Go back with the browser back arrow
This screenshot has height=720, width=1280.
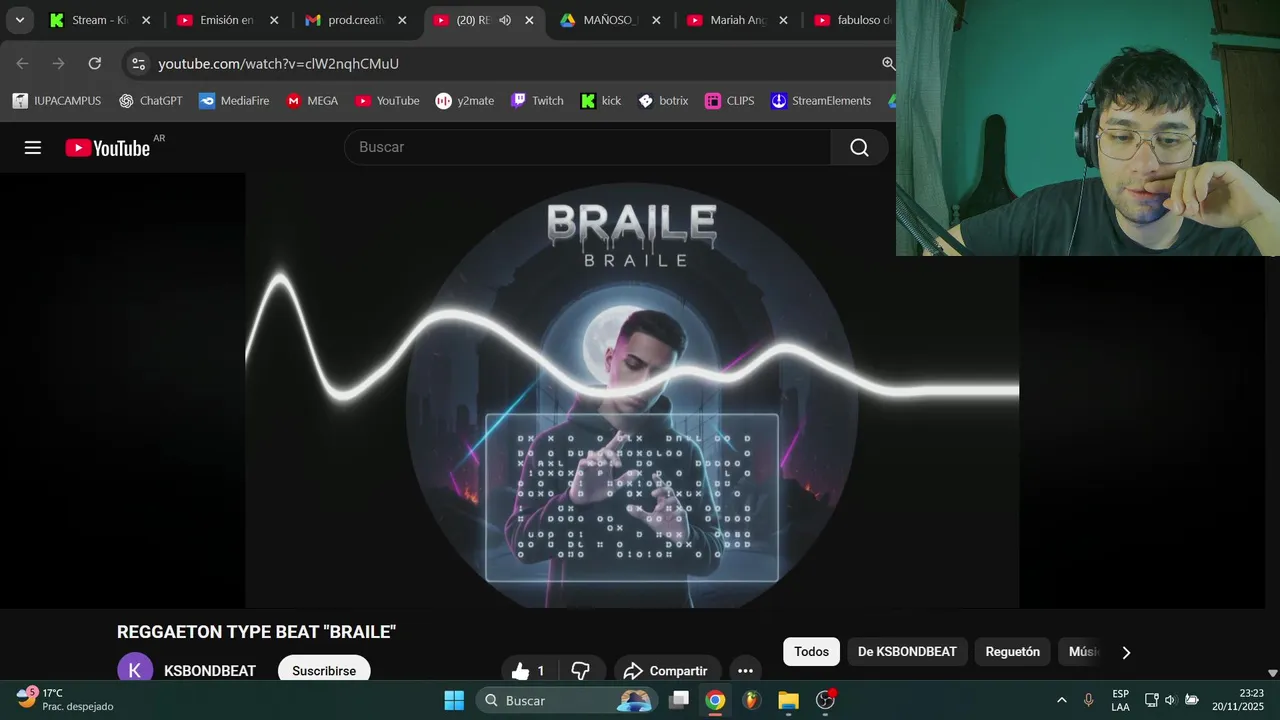pyautogui.click(x=23, y=63)
